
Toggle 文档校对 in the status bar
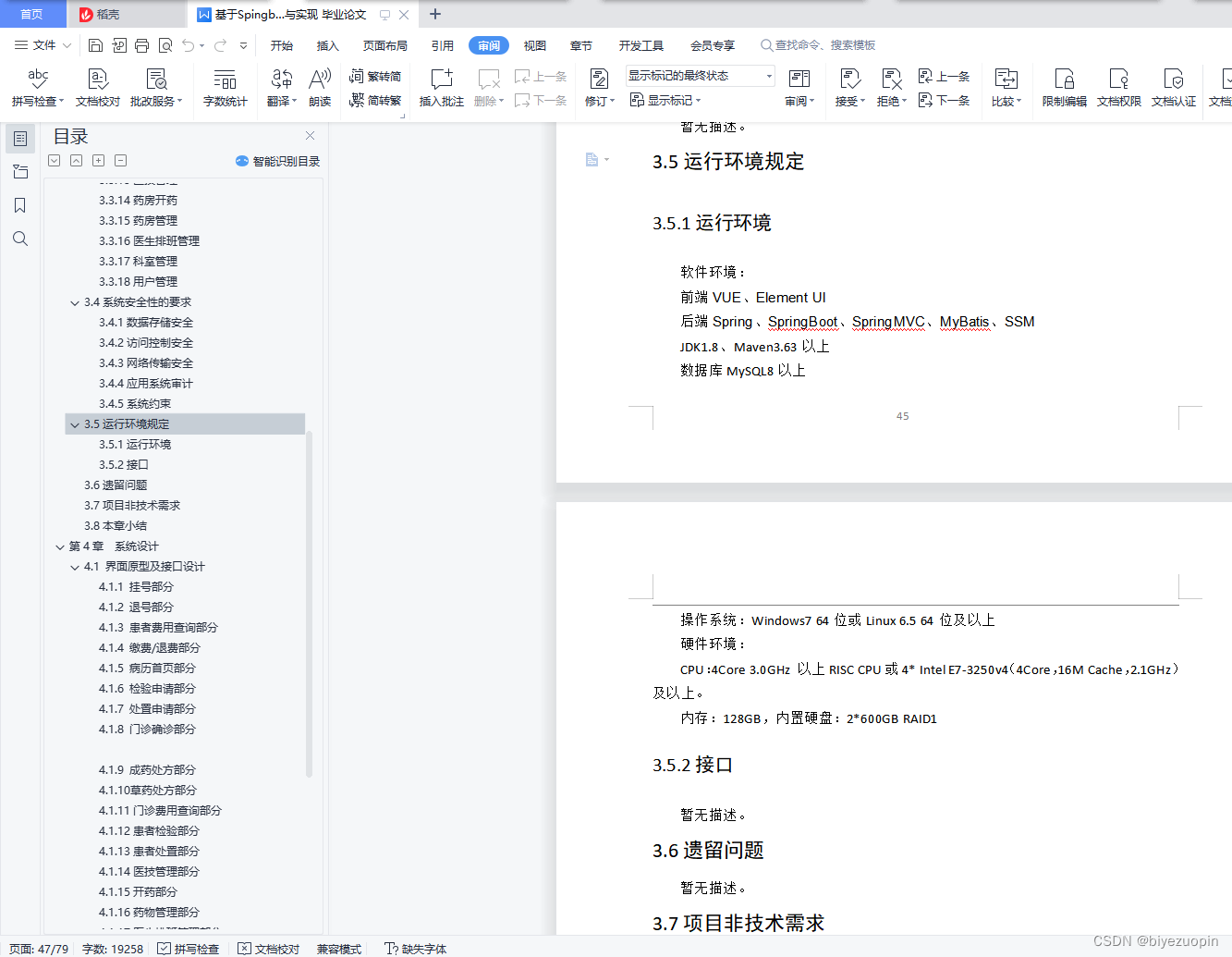click(x=269, y=949)
